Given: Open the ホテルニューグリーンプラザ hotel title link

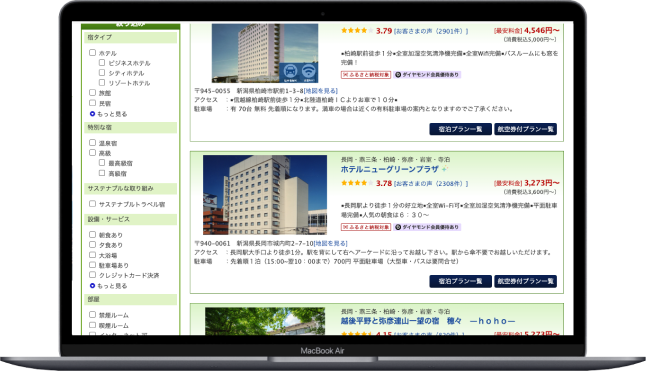Looking at the screenshot, I should pos(389,169).
